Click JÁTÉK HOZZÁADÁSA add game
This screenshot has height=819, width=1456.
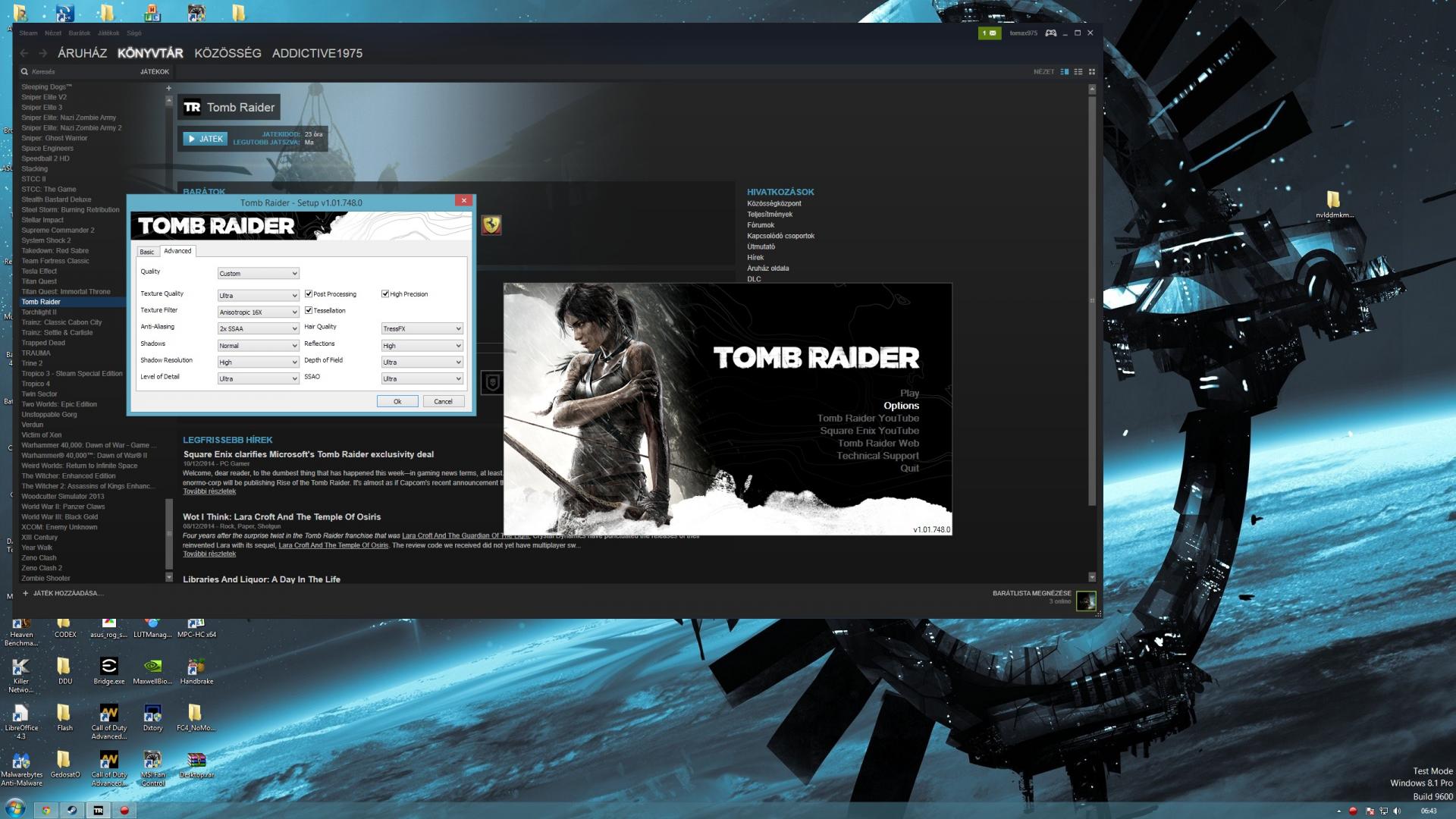62,593
